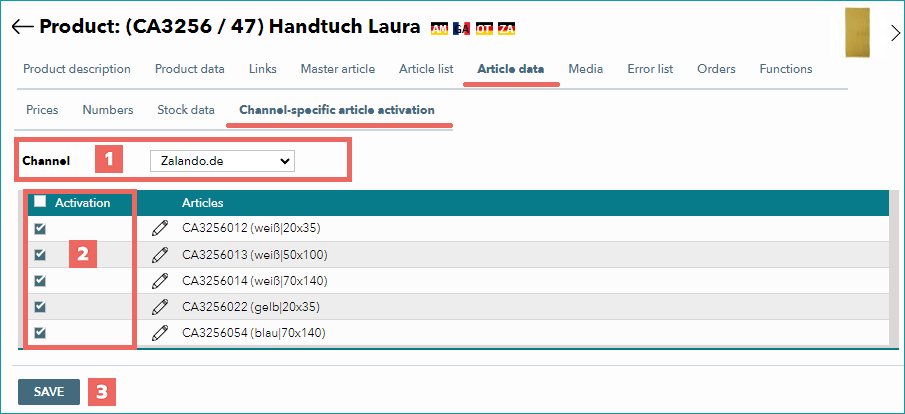Edit article CA3256054 with pencil icon
Screen dimensions: 905x414
[x=159, y=333]
